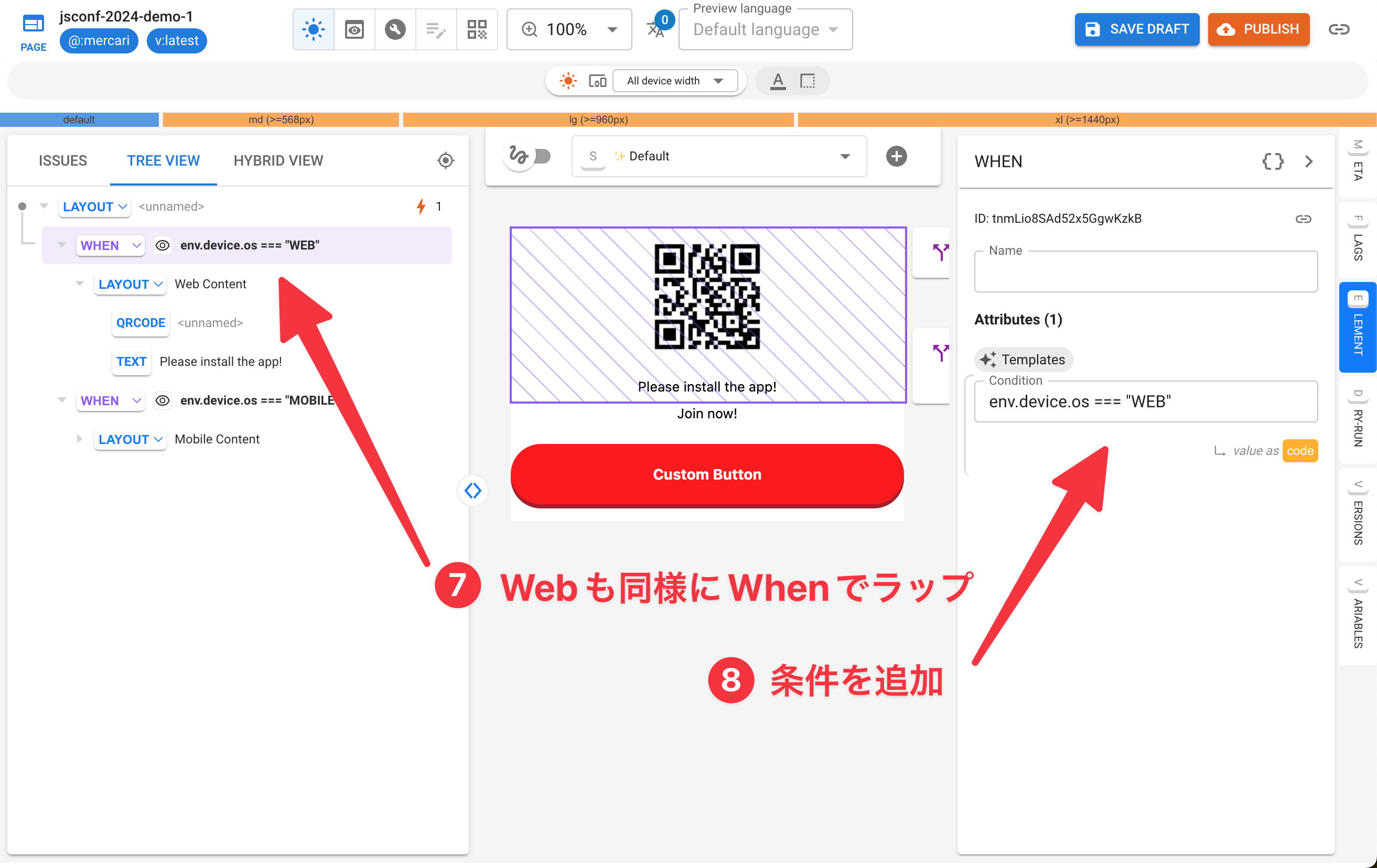
Task: Click the translation icon with badge 0
Action: point(657,28)
